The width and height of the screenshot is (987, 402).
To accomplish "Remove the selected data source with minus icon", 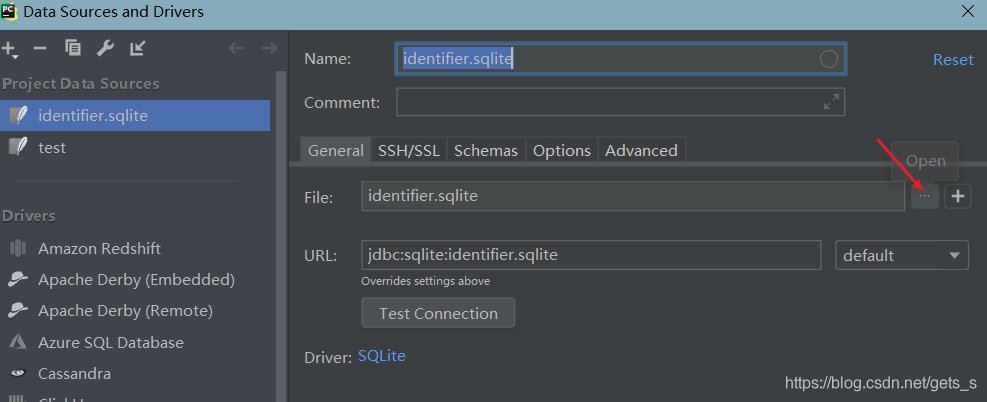I will [40, 48].
